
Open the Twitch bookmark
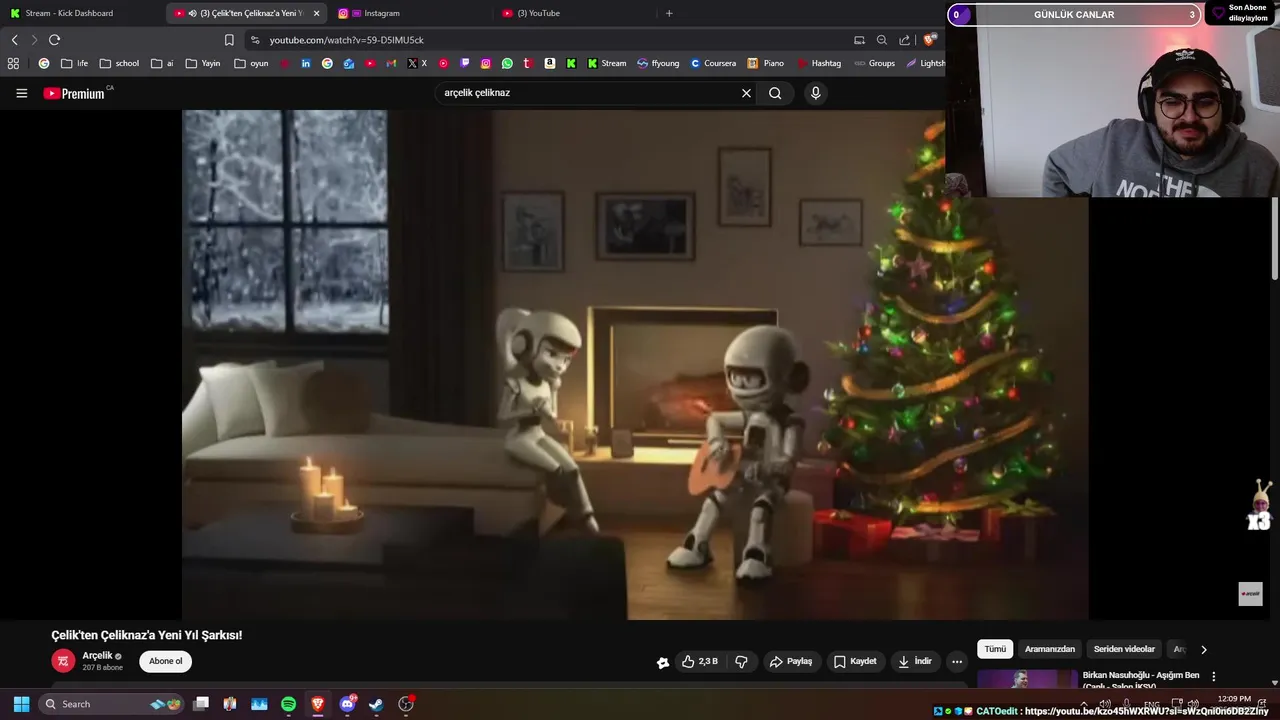pos(464,63)
